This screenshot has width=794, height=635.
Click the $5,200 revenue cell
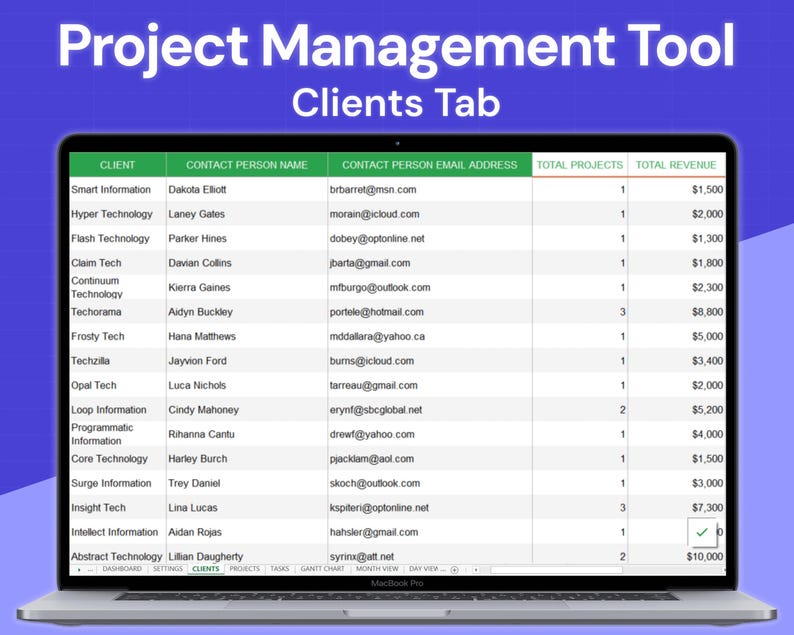(677, 410)
